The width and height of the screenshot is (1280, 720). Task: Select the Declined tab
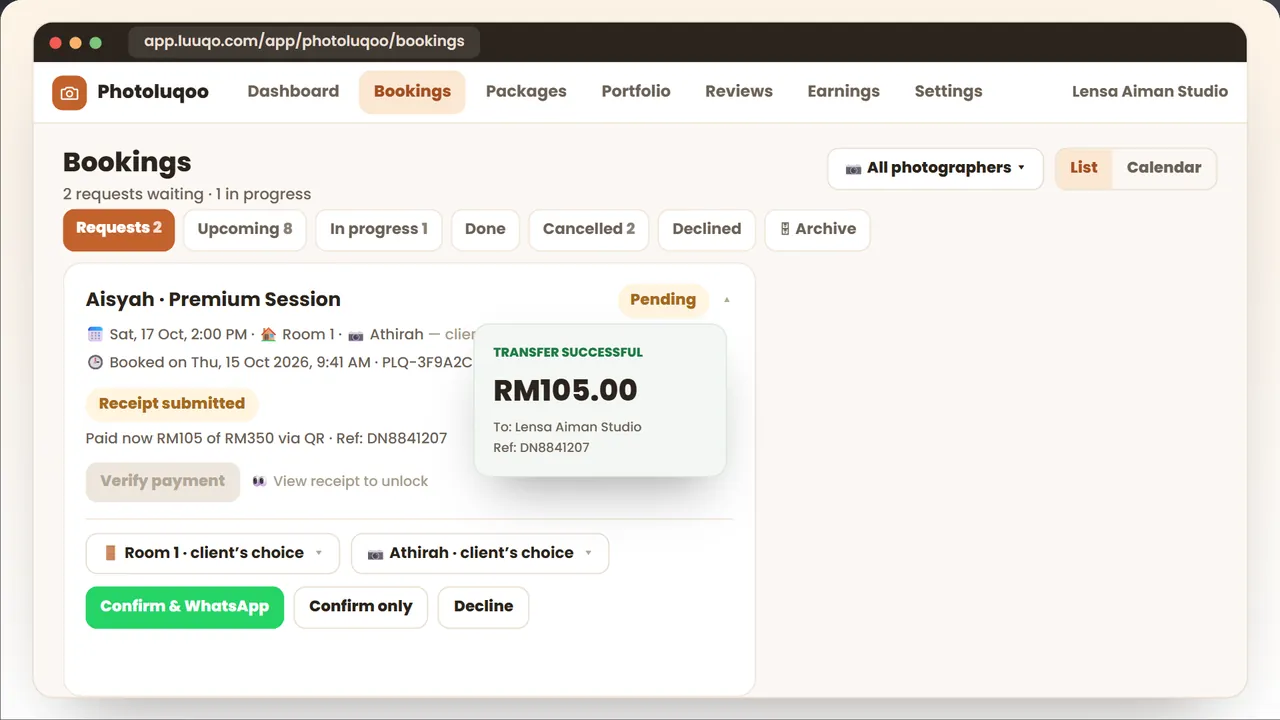click(707, 229)
